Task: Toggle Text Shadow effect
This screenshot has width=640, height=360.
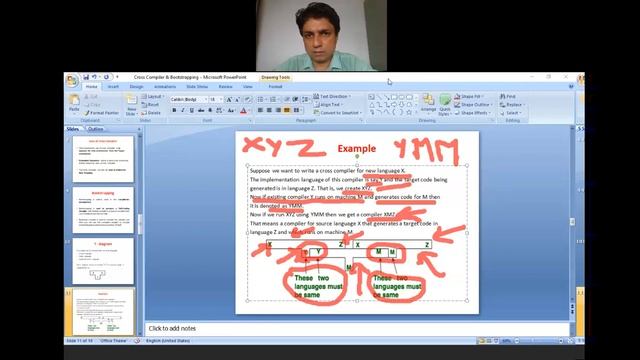Action: pyautogui.click(x=210, y=110)
